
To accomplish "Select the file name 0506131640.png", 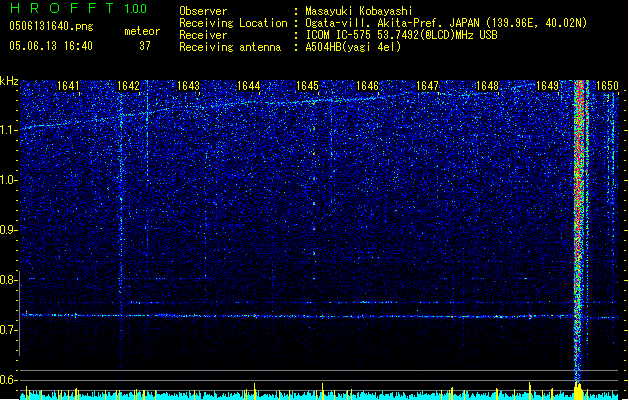I will click(51, 26).
